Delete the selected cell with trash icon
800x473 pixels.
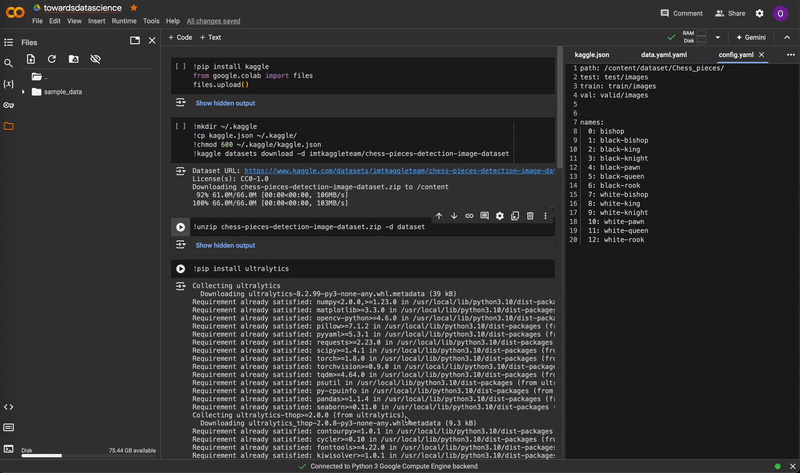click(530, 216)
